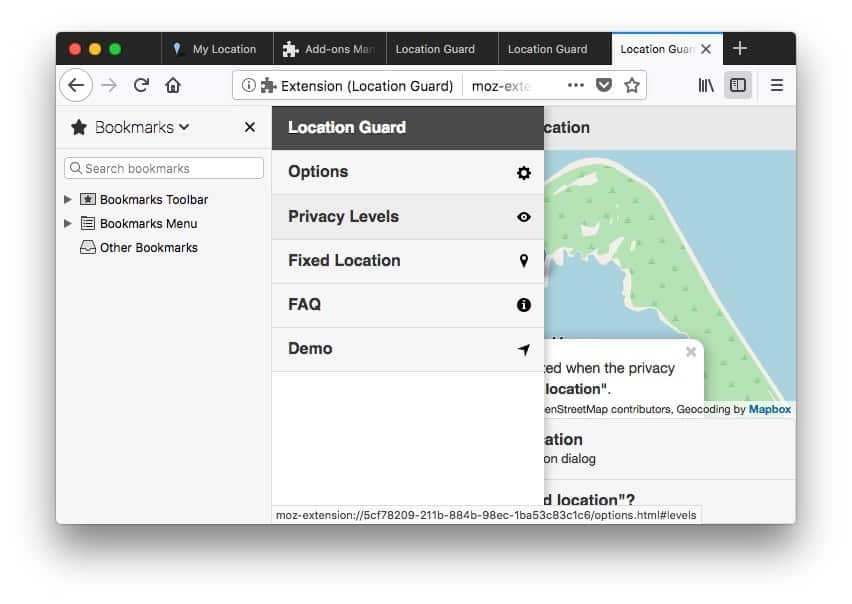This screenshot has height=604, width=852.
Task: Switch to the Add-ons Manager tab
Action: pos(328,49)
